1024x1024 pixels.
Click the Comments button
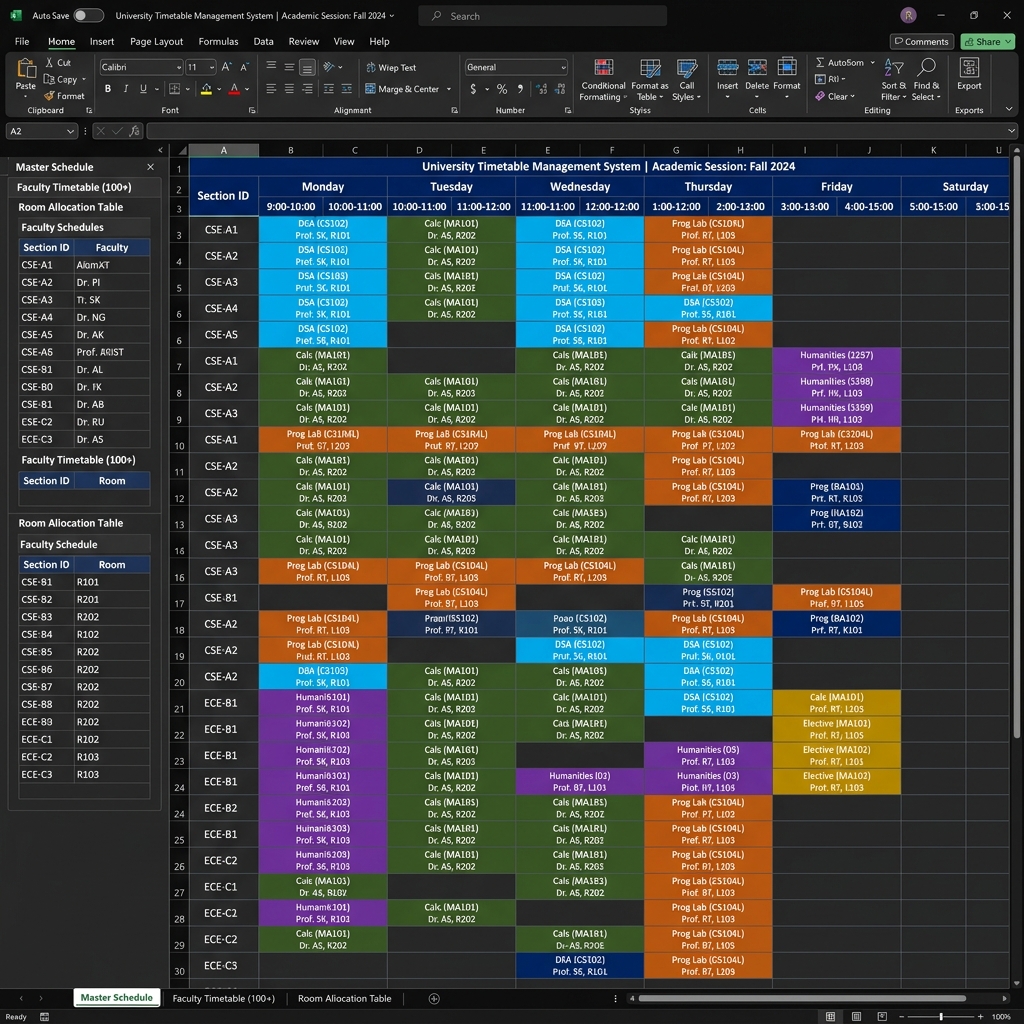point(921,42)
